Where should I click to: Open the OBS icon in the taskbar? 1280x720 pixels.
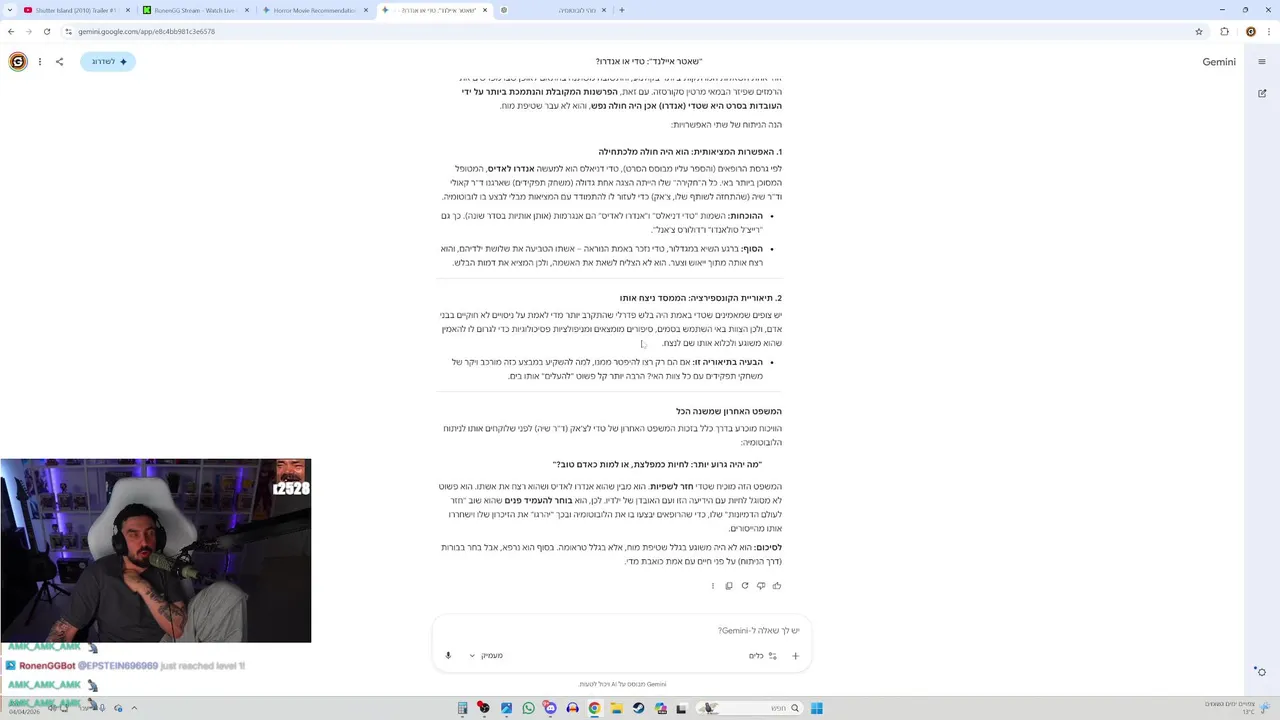coord(484,708)
